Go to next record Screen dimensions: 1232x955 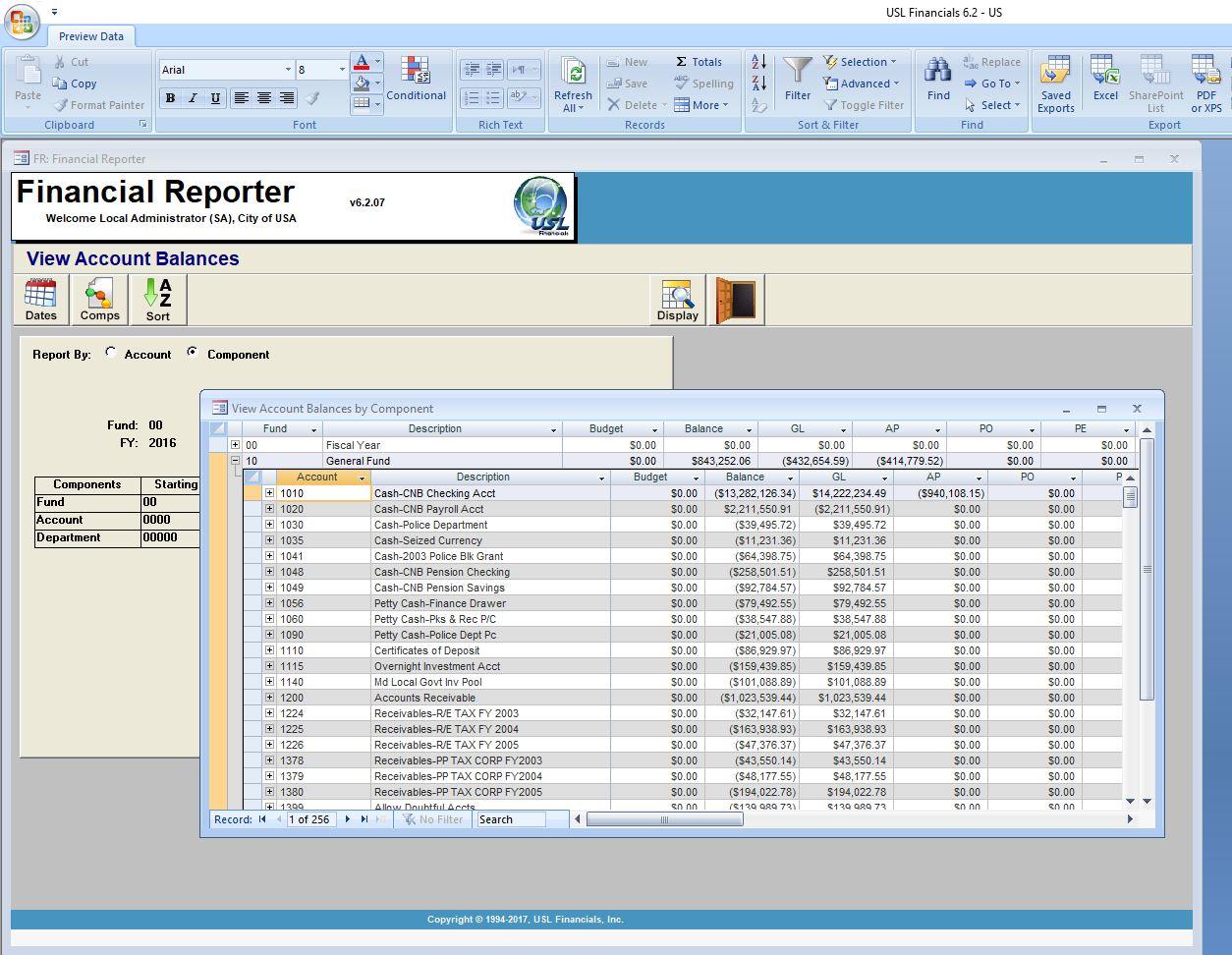point(347,819)
